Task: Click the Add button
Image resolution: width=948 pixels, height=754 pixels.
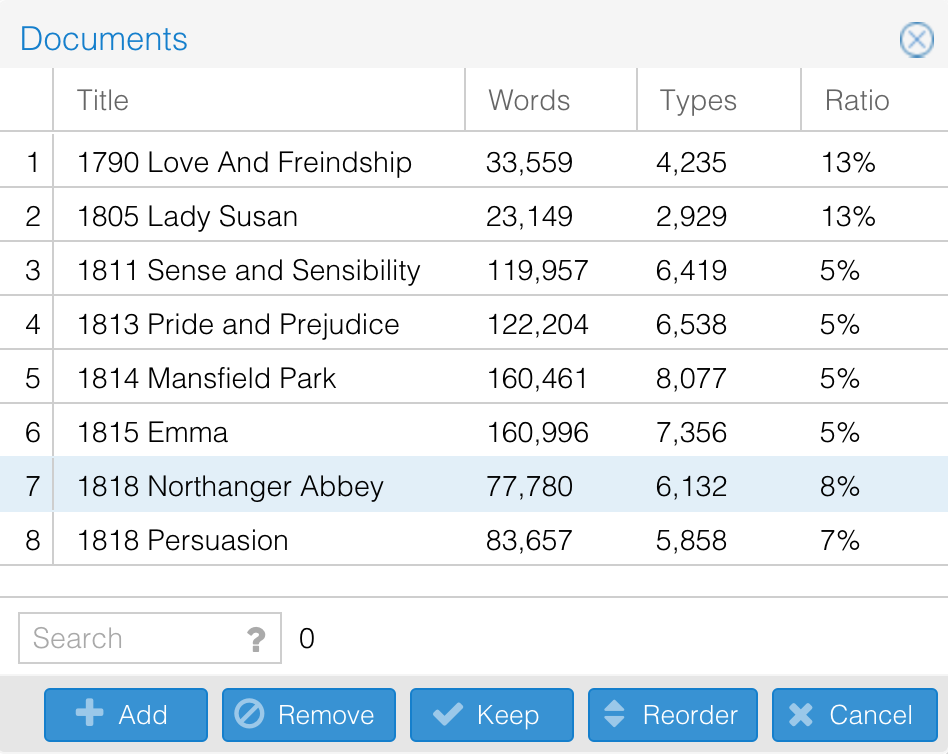Action: [125, 715]
